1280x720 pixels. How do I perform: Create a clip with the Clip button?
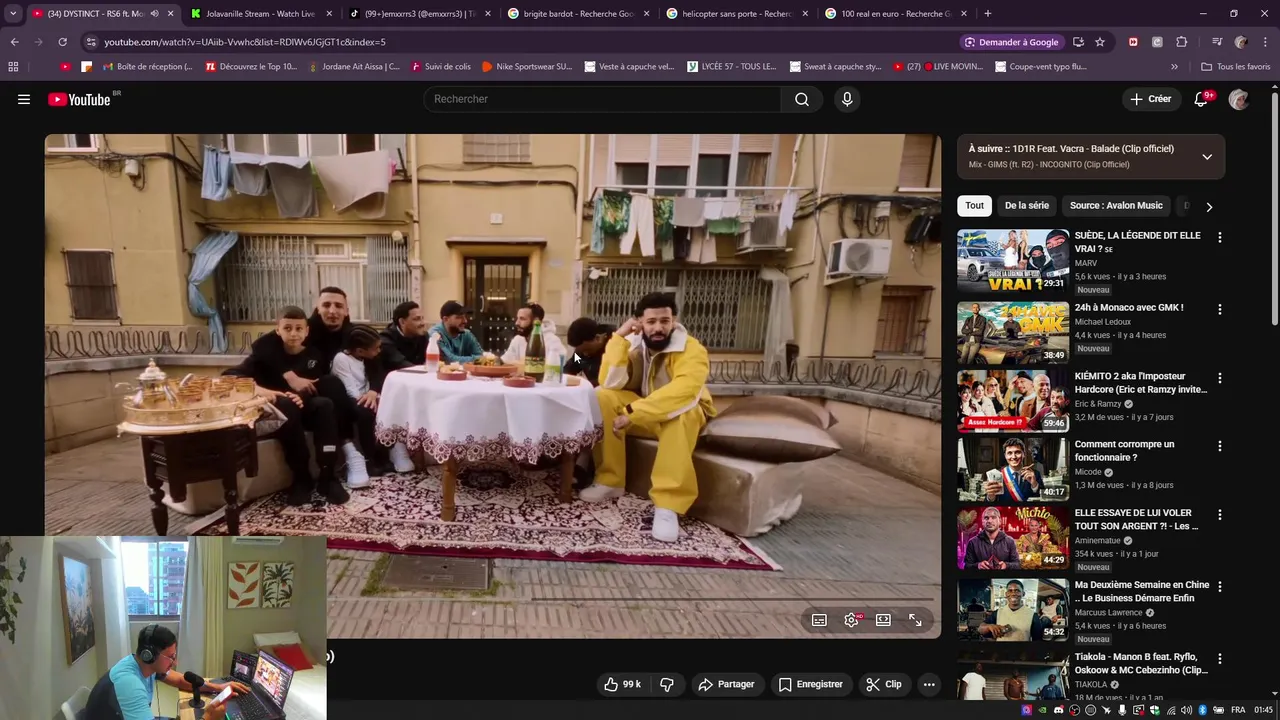(x=884, y=684)
